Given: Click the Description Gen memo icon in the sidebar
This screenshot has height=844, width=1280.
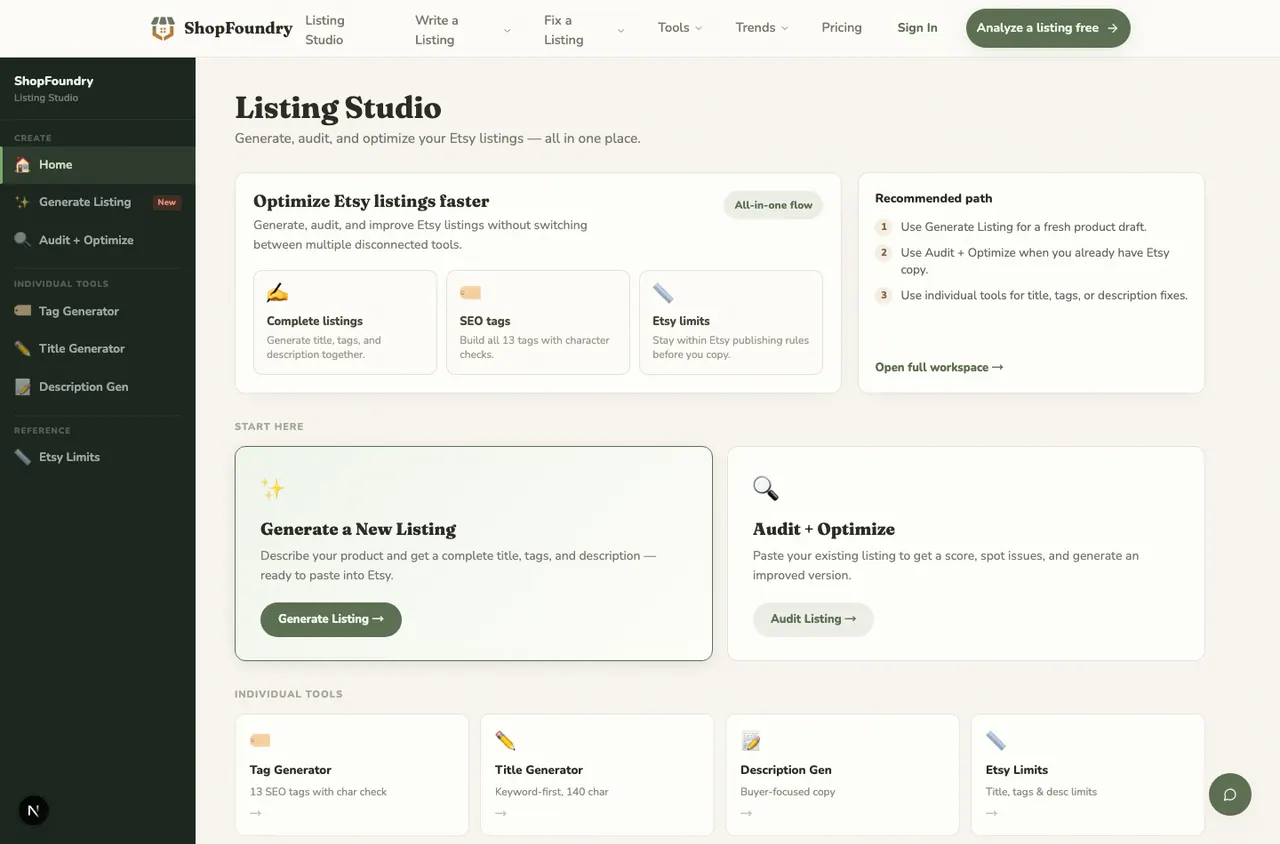Looking at the screenshot, I should coord(22,387).
